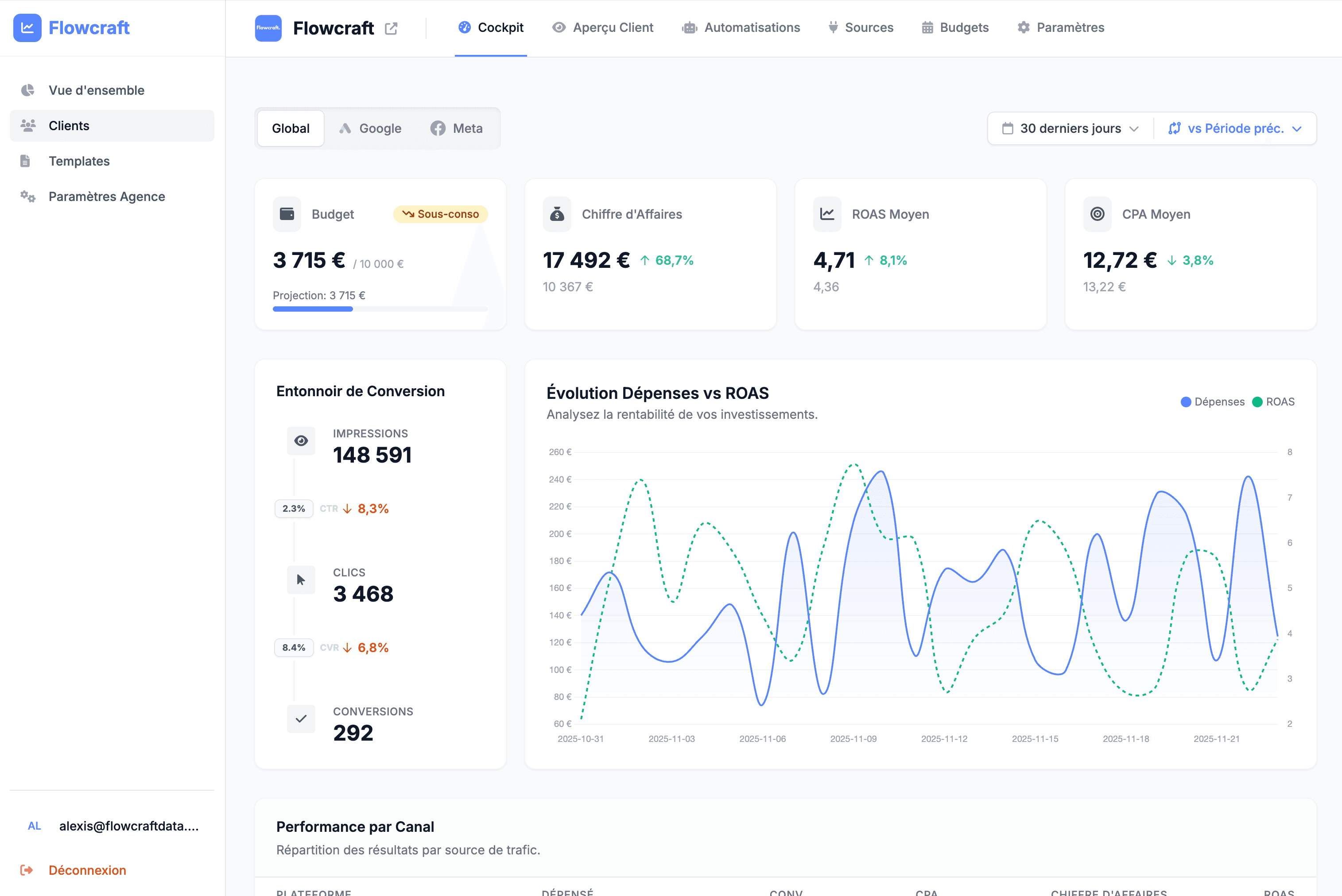Screen dimensions: 1342x896
Task: Select the Templates document icon
Action: [26, 161]
